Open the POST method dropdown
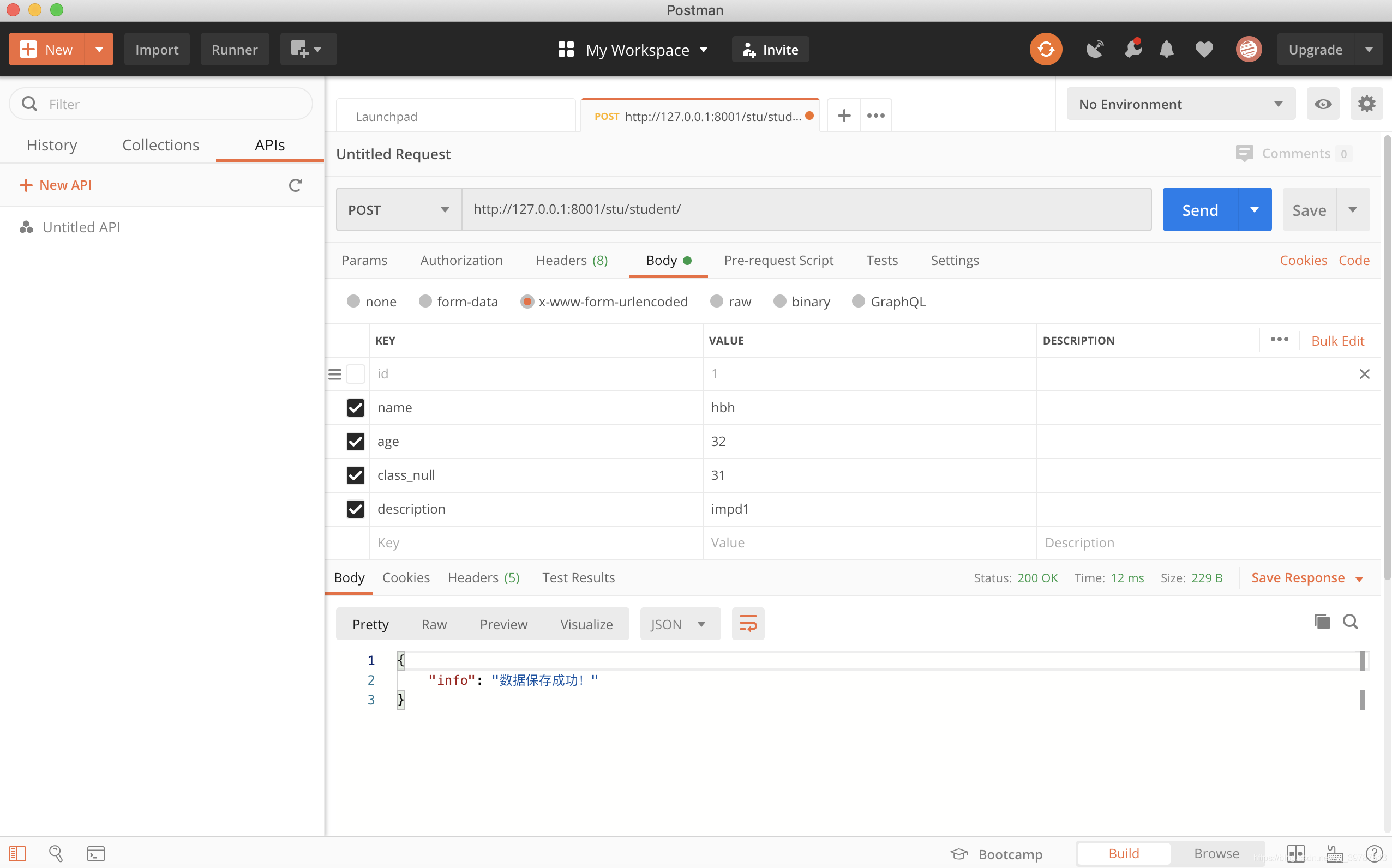 [399, 209]
